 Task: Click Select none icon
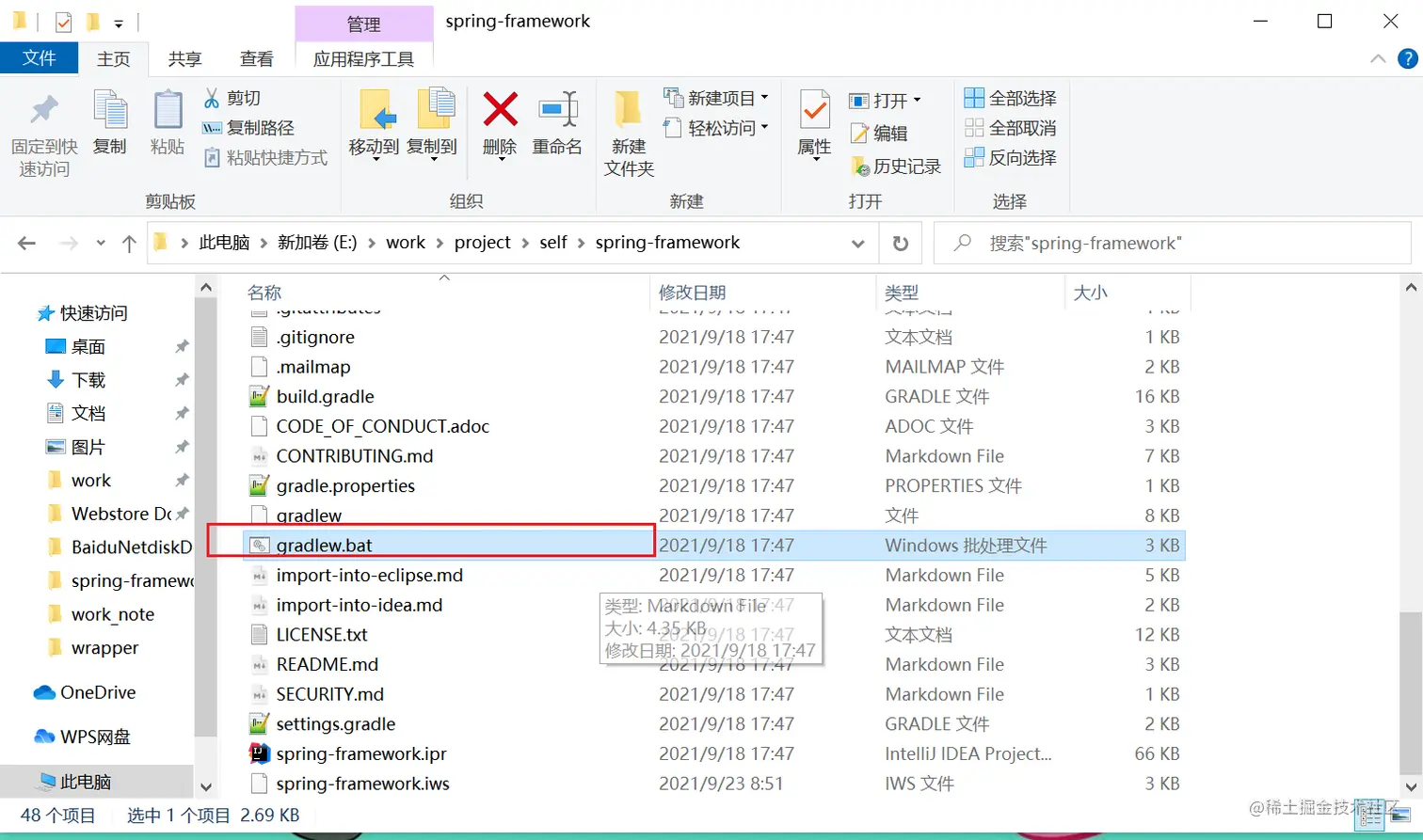coord(974,128)
